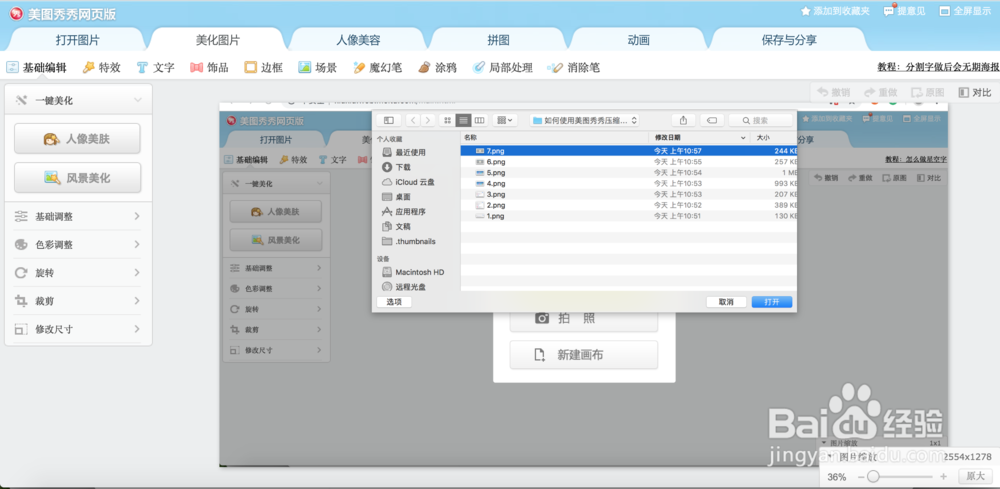
Task: Select icon view in the pictured file dialog
Action: tap(447, 120)
